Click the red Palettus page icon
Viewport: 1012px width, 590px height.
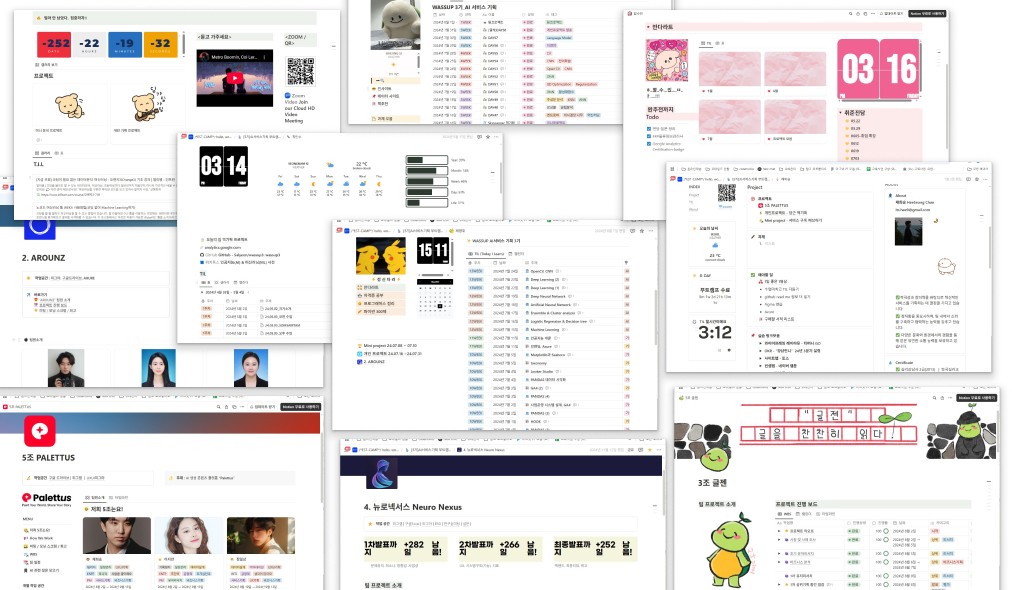[x=39, y=431]
